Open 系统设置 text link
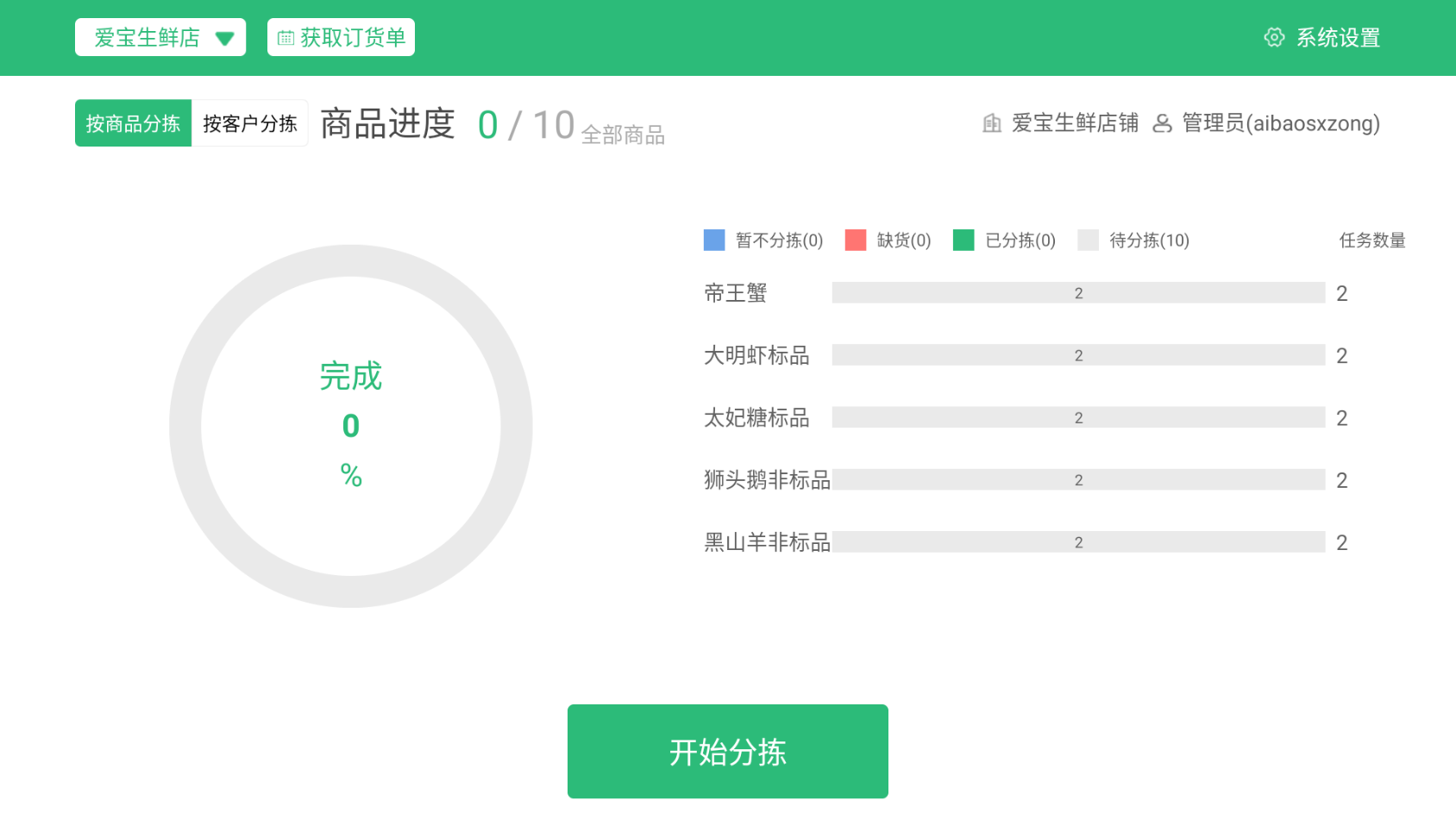The height and width of the screenshot is (819, 1456). click(1338, 38)
